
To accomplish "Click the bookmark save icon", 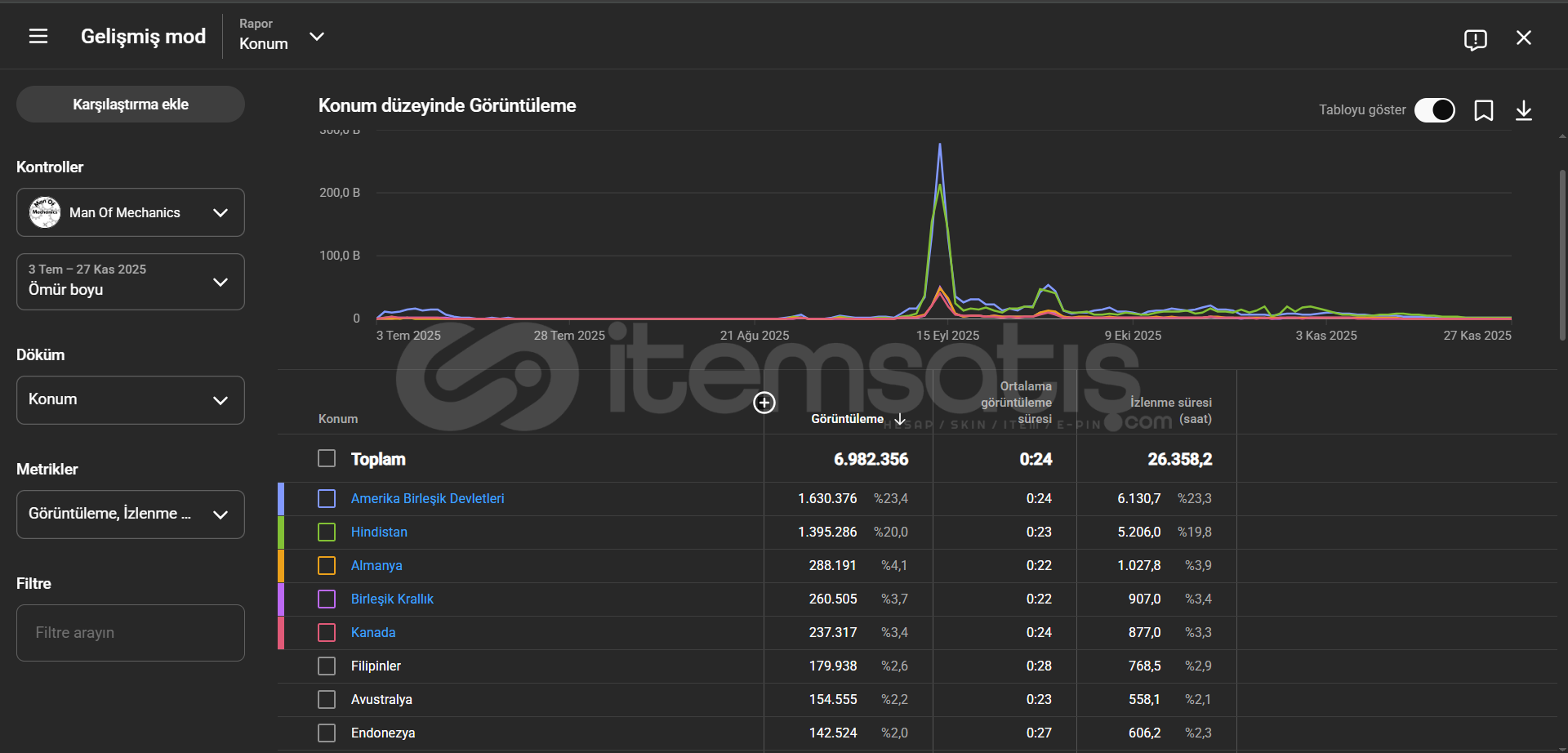I will coord(1483,110).
